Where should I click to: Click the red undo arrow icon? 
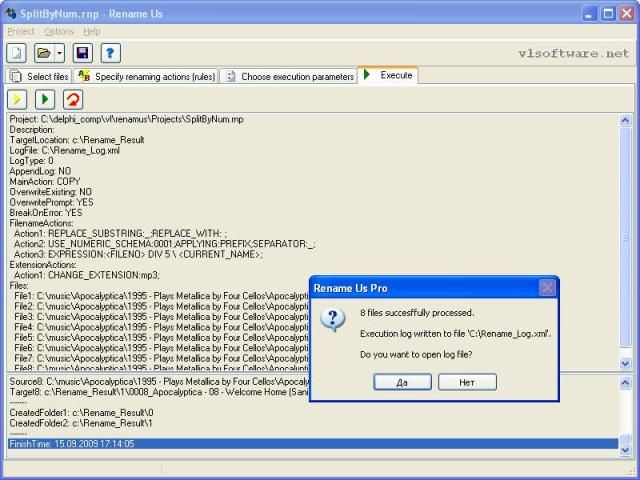tap(73, 99)
